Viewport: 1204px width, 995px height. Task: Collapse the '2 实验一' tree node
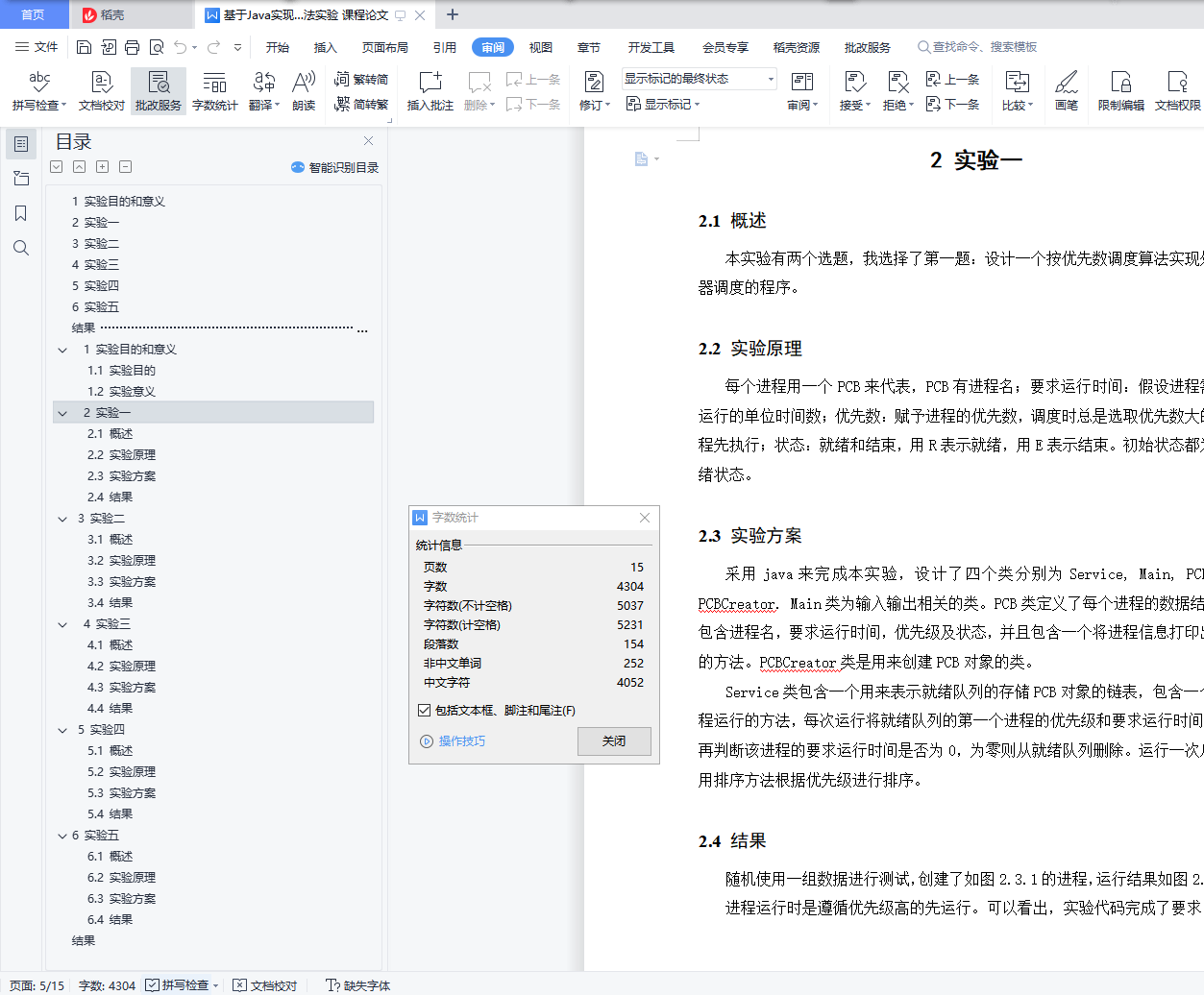(x=62, y=413)
